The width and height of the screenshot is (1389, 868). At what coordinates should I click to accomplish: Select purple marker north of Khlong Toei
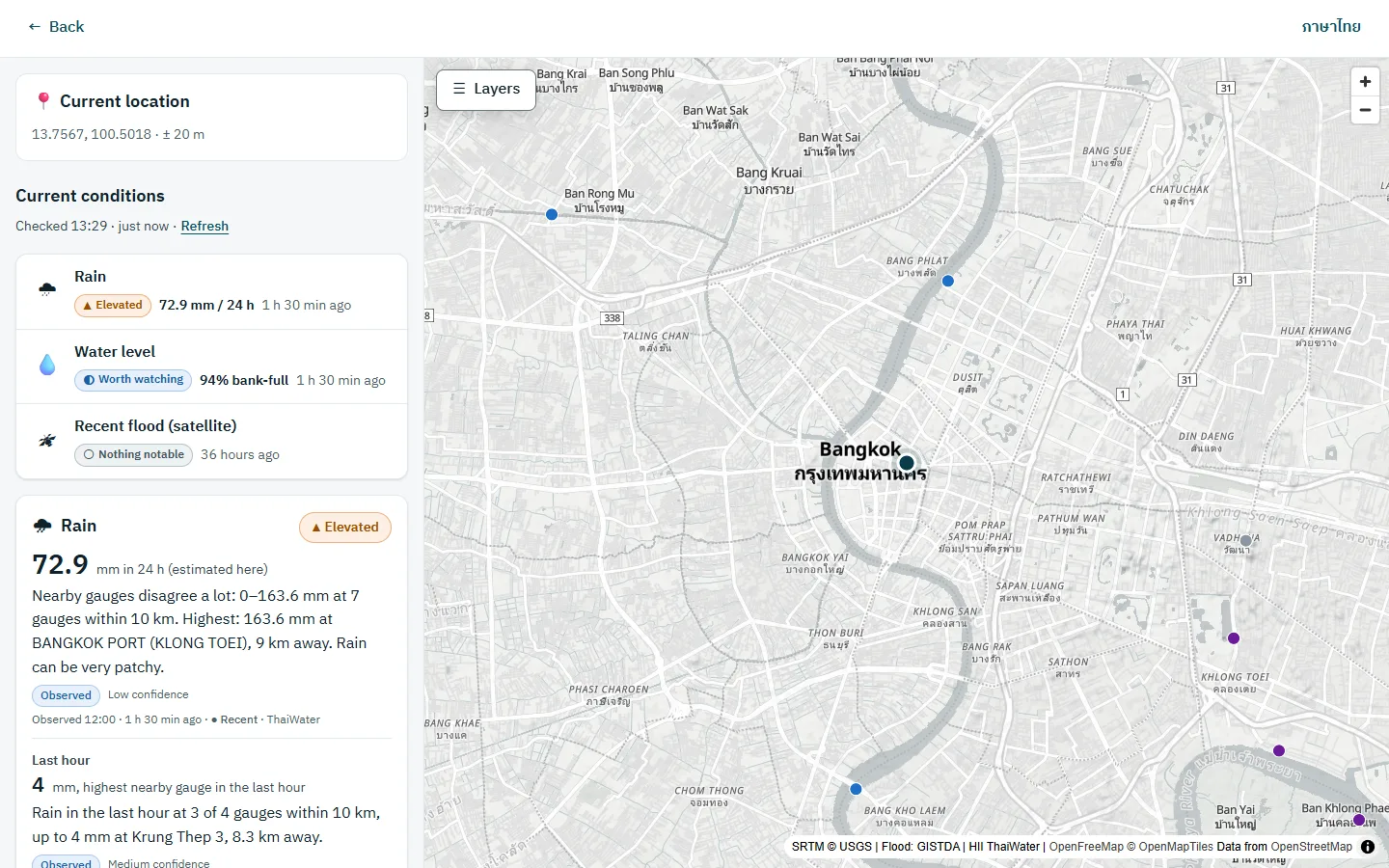[1234, 638]
